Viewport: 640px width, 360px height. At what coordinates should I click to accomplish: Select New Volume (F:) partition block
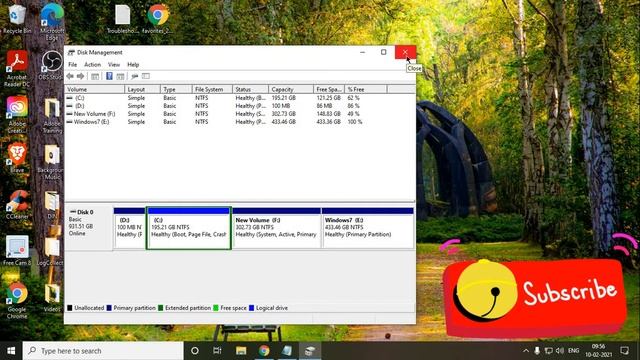(277, 228)
